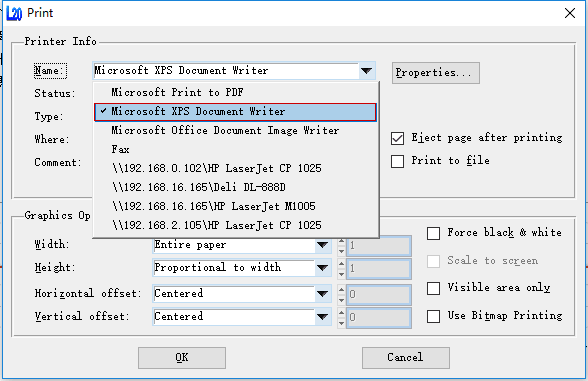Open the printer Name dropdown arrow

(x=366, y=71)
